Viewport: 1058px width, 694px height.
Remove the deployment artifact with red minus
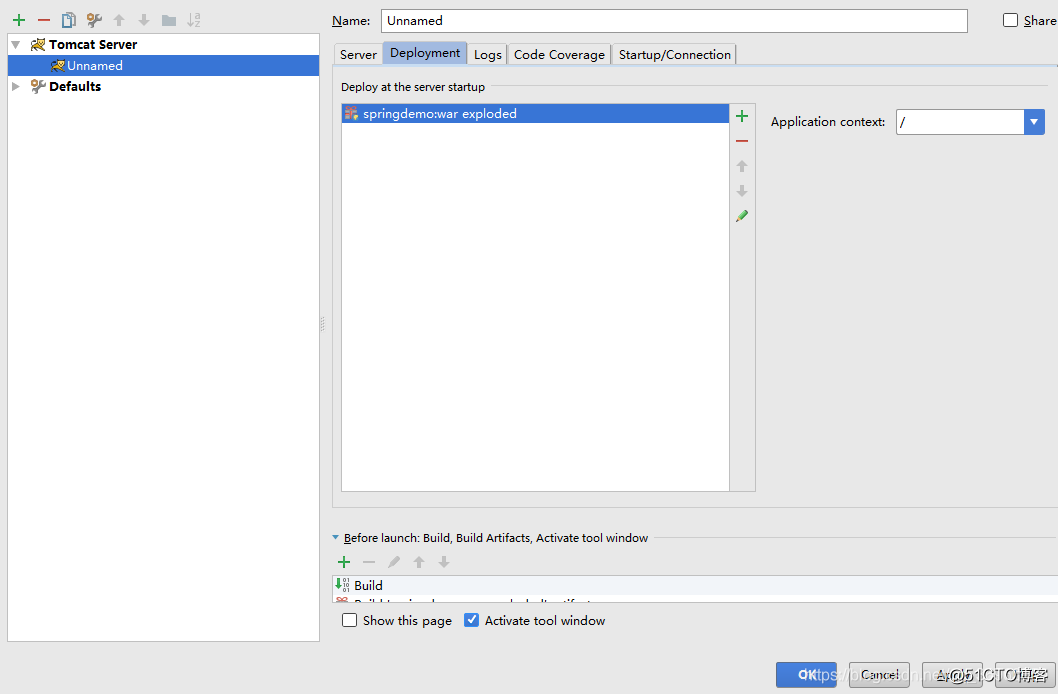click(x=742, y=141)
